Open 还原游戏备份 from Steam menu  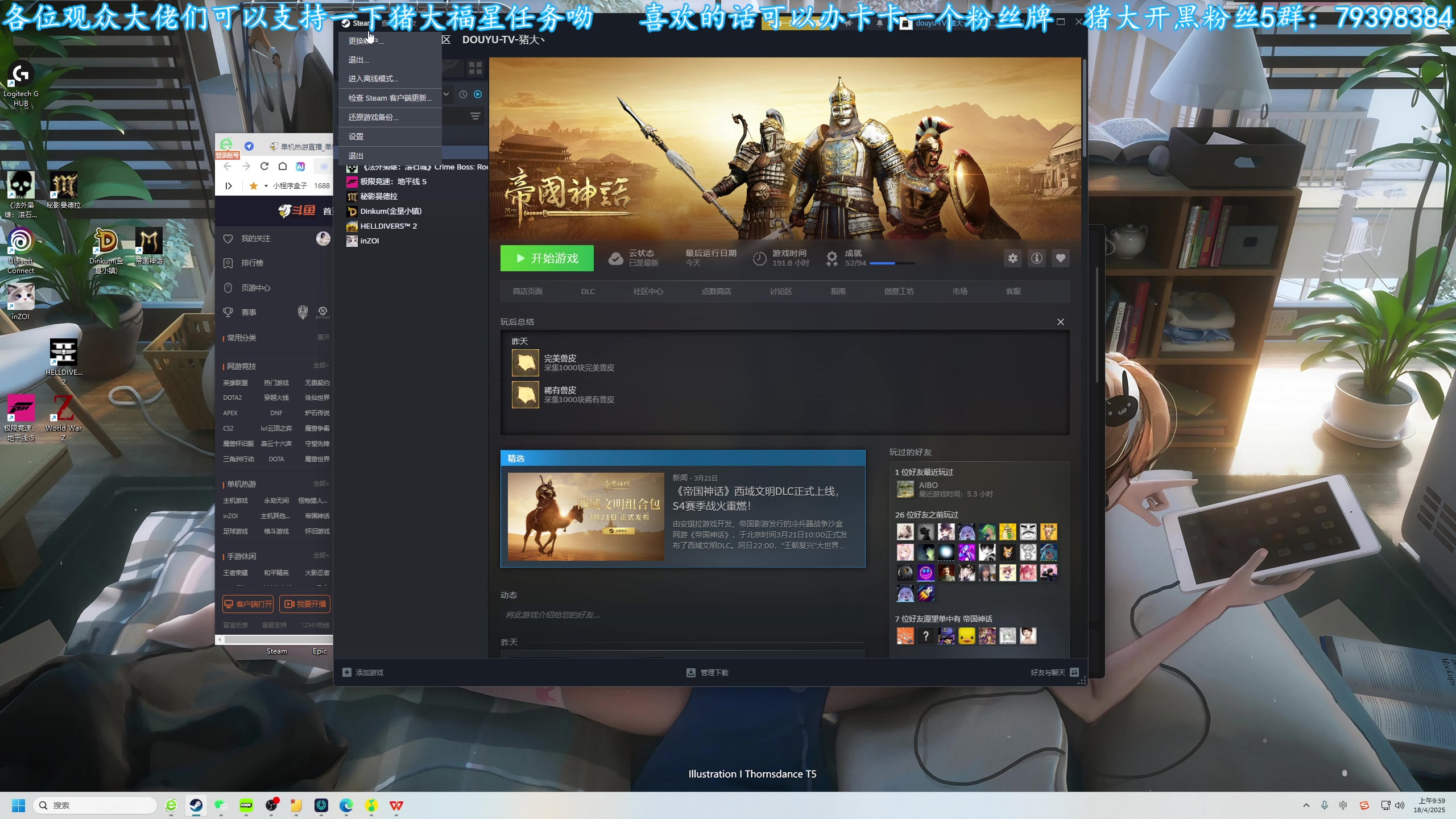(373, 117)
